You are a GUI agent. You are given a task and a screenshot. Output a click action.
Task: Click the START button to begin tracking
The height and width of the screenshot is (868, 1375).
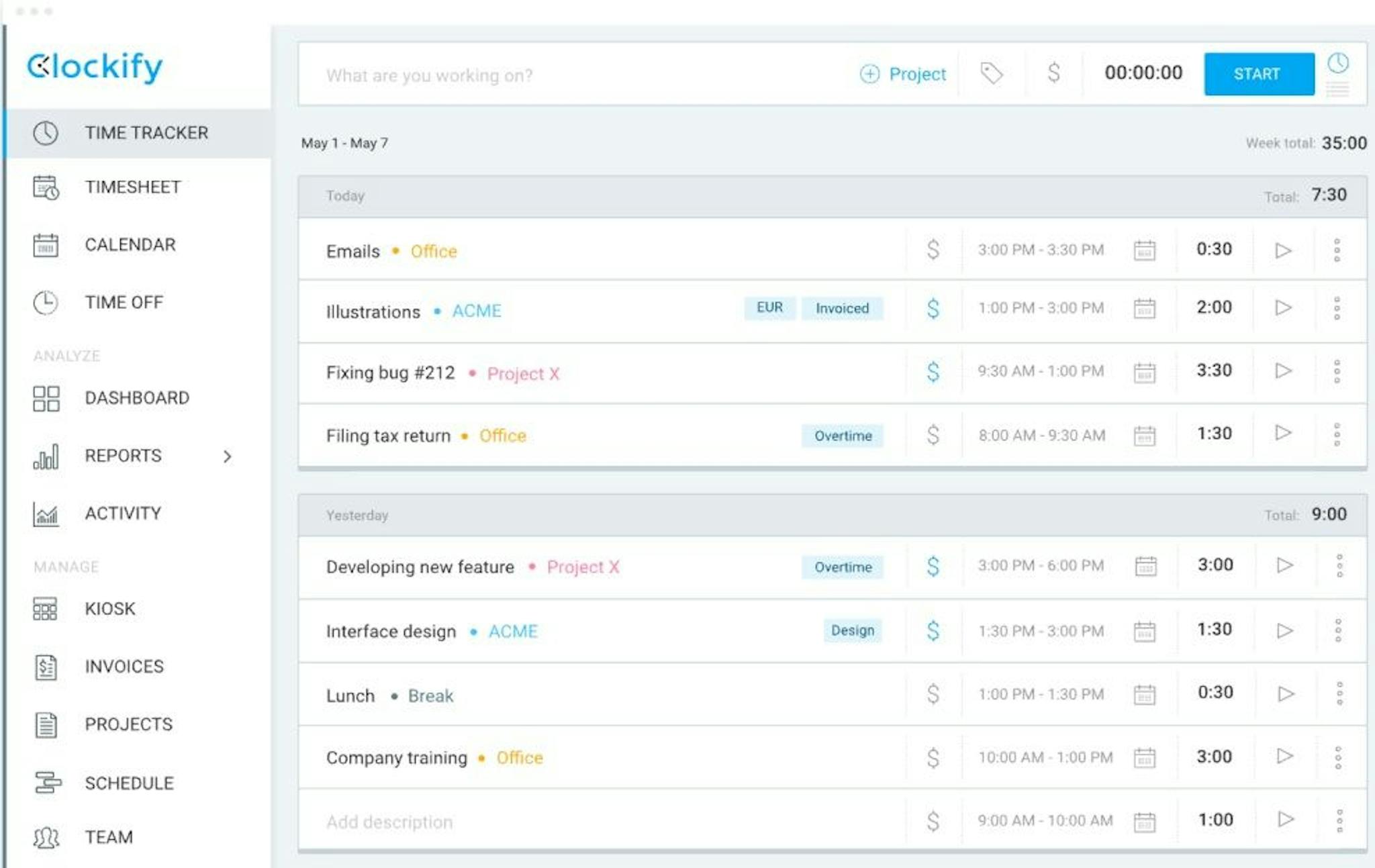1258,74
